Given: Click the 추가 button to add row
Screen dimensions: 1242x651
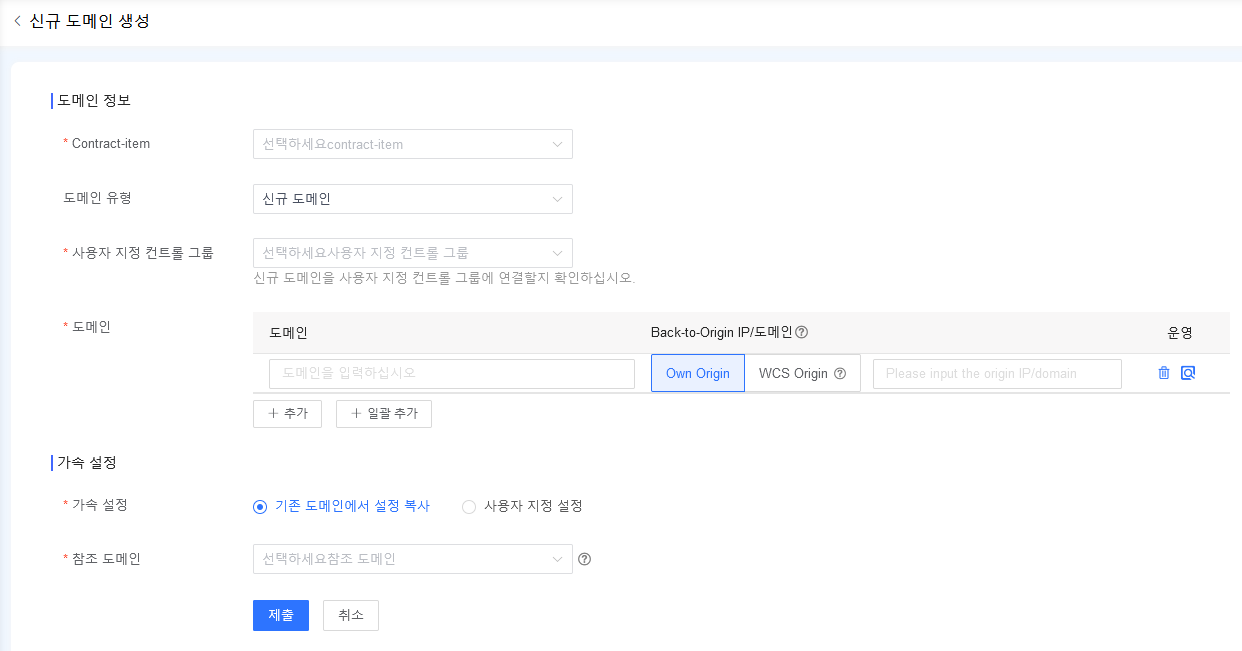Looking at the screenshot, I should 287,414.
